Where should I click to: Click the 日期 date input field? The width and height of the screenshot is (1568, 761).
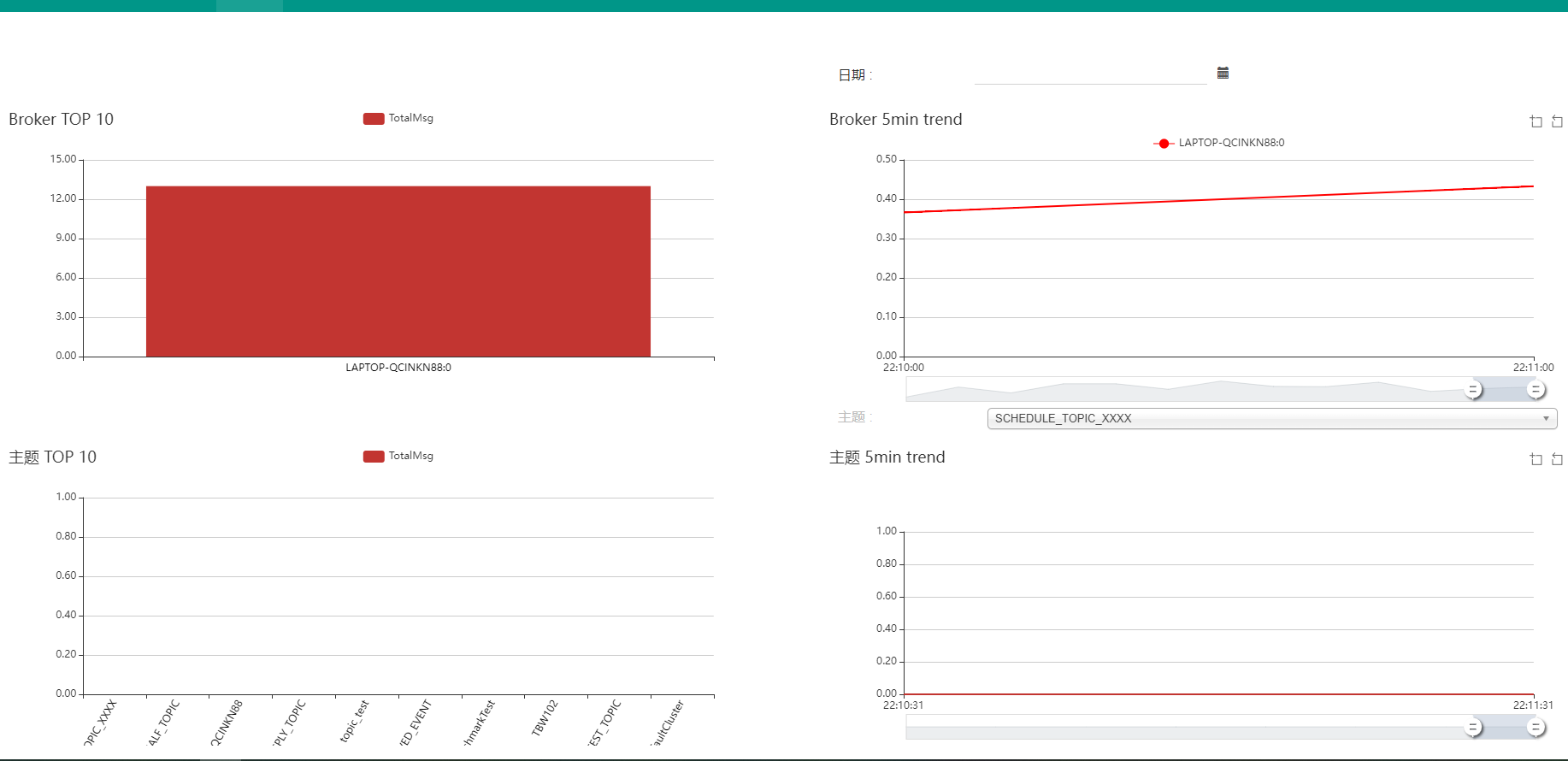[x=1090, y=74]
